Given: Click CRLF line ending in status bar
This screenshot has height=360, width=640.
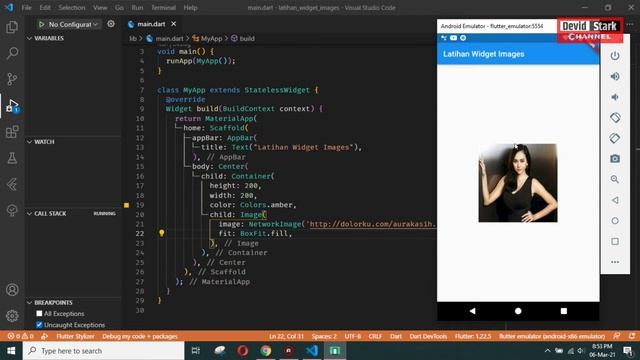Looking at the screenshot, I should 375,336.
